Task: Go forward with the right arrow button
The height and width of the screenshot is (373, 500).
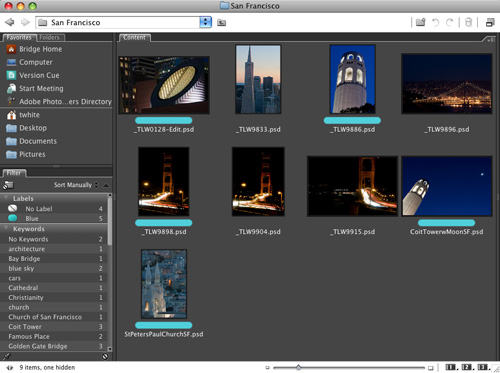Action: (25, 22)
